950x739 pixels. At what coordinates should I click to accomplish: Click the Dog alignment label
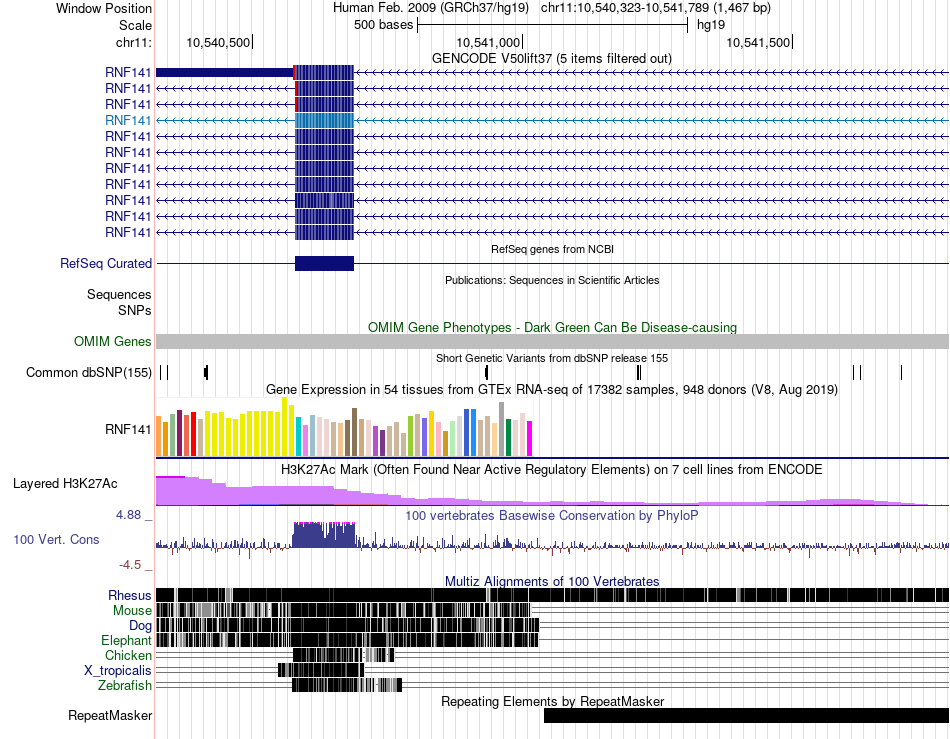pos(140,626)
